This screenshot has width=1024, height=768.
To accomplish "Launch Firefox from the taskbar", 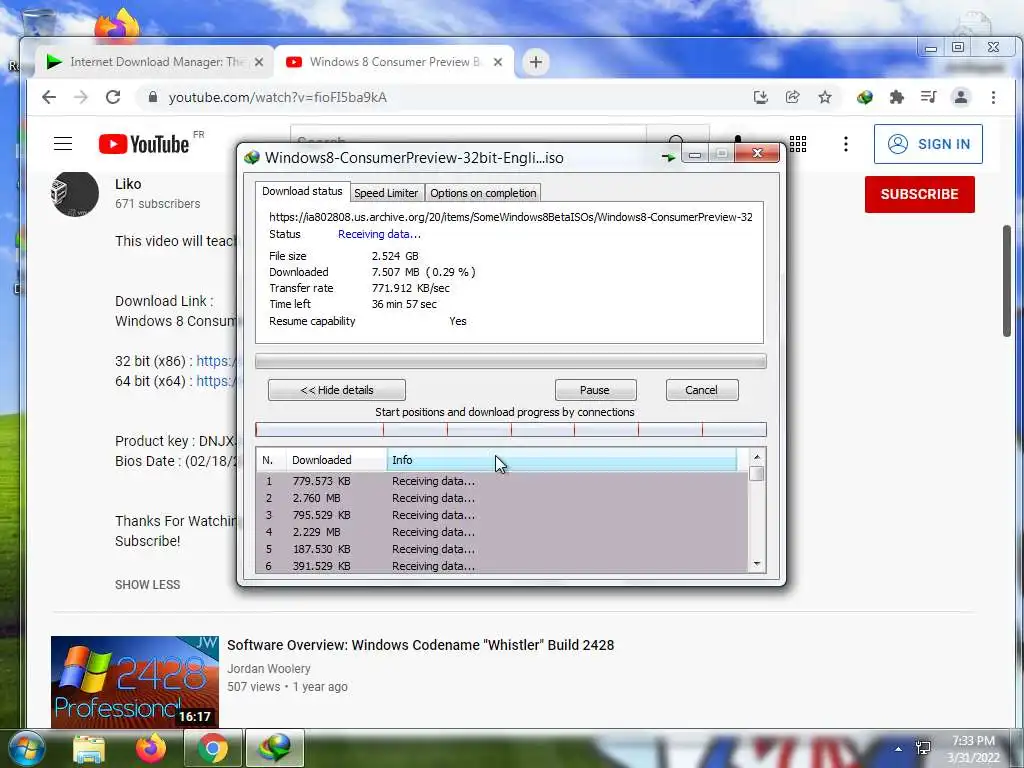I will coord(150,748).
